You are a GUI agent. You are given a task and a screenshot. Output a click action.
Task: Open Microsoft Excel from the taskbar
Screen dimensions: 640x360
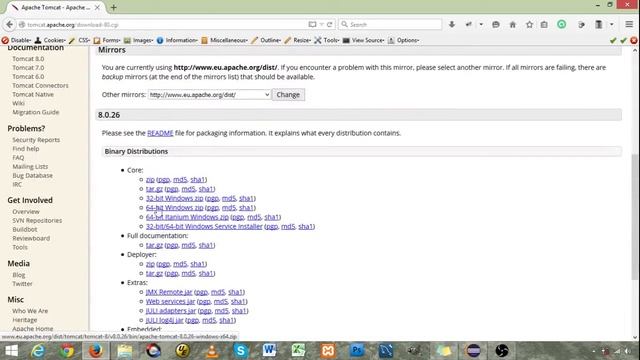pyautogui.click(x=298, y=351)
